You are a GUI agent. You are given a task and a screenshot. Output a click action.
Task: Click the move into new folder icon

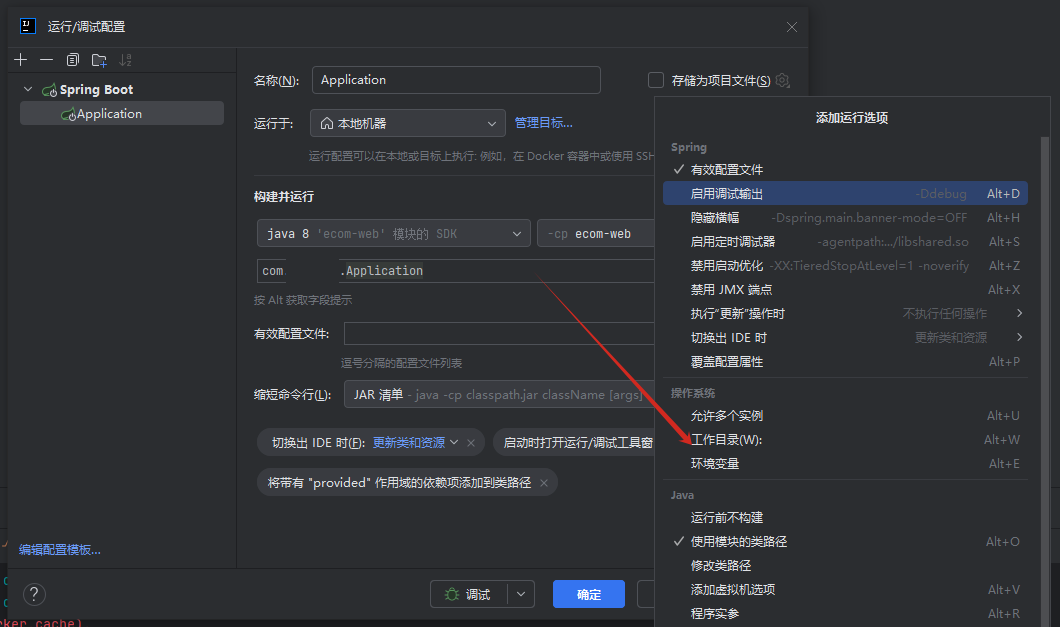99,60
